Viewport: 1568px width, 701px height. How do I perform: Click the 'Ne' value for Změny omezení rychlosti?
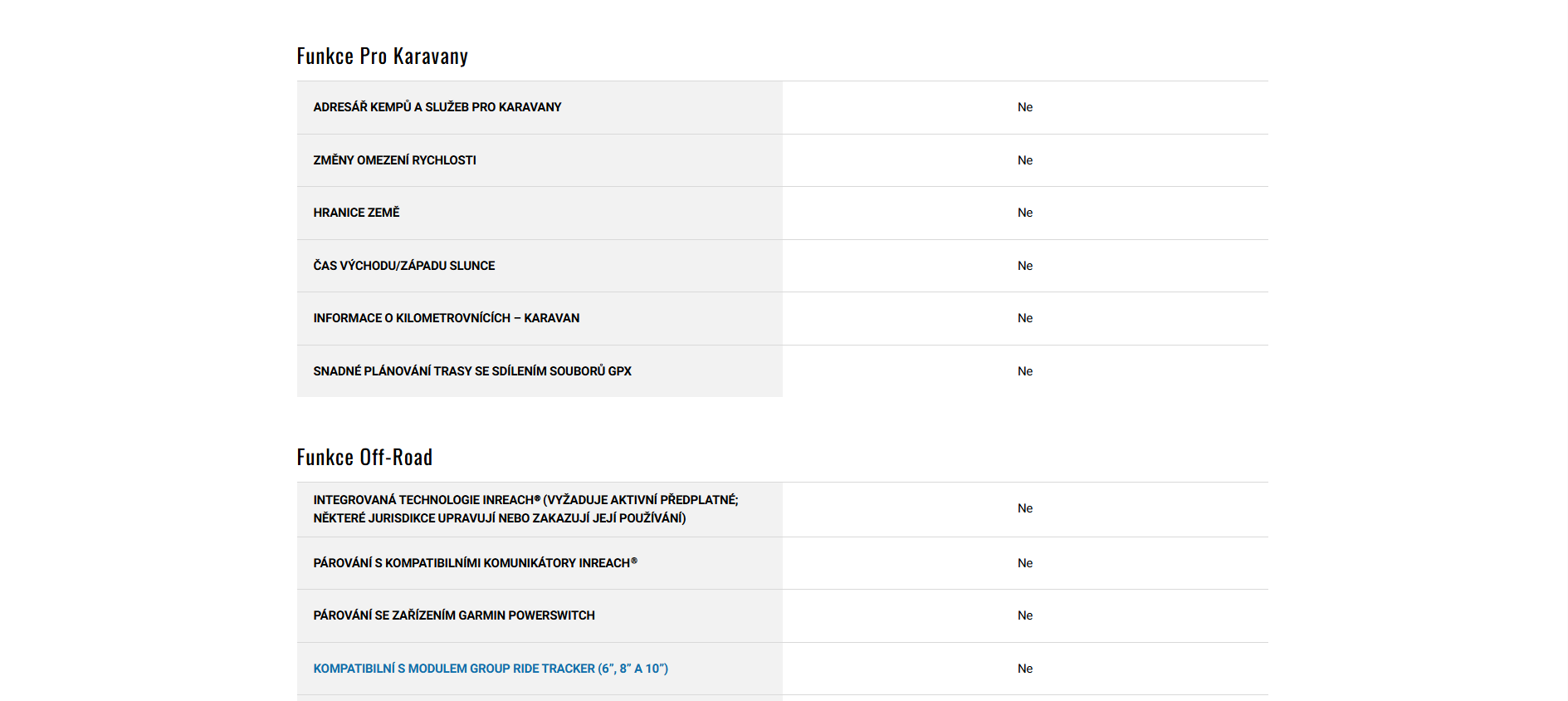1025,160
